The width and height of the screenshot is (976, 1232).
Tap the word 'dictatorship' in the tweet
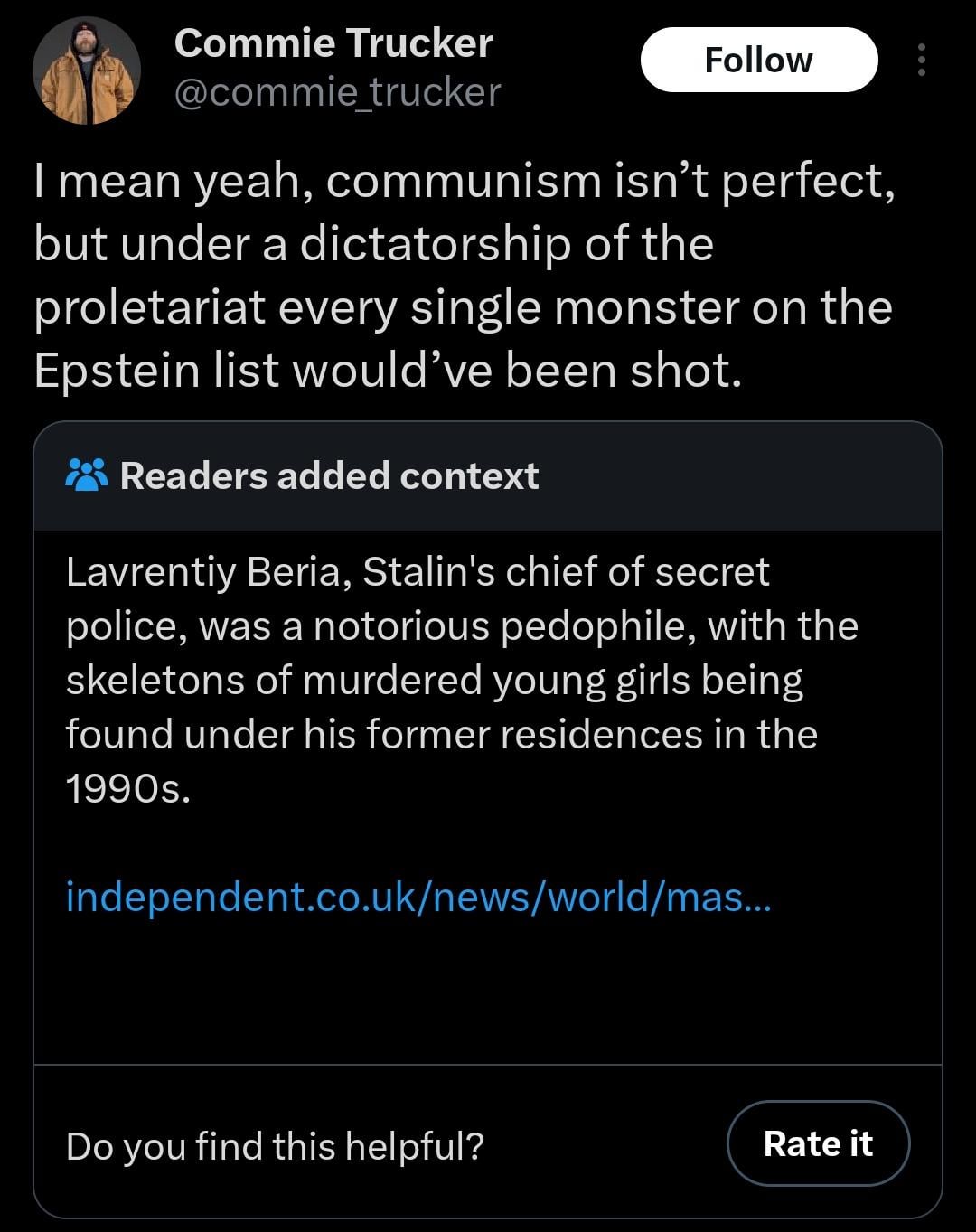point(436,244)
